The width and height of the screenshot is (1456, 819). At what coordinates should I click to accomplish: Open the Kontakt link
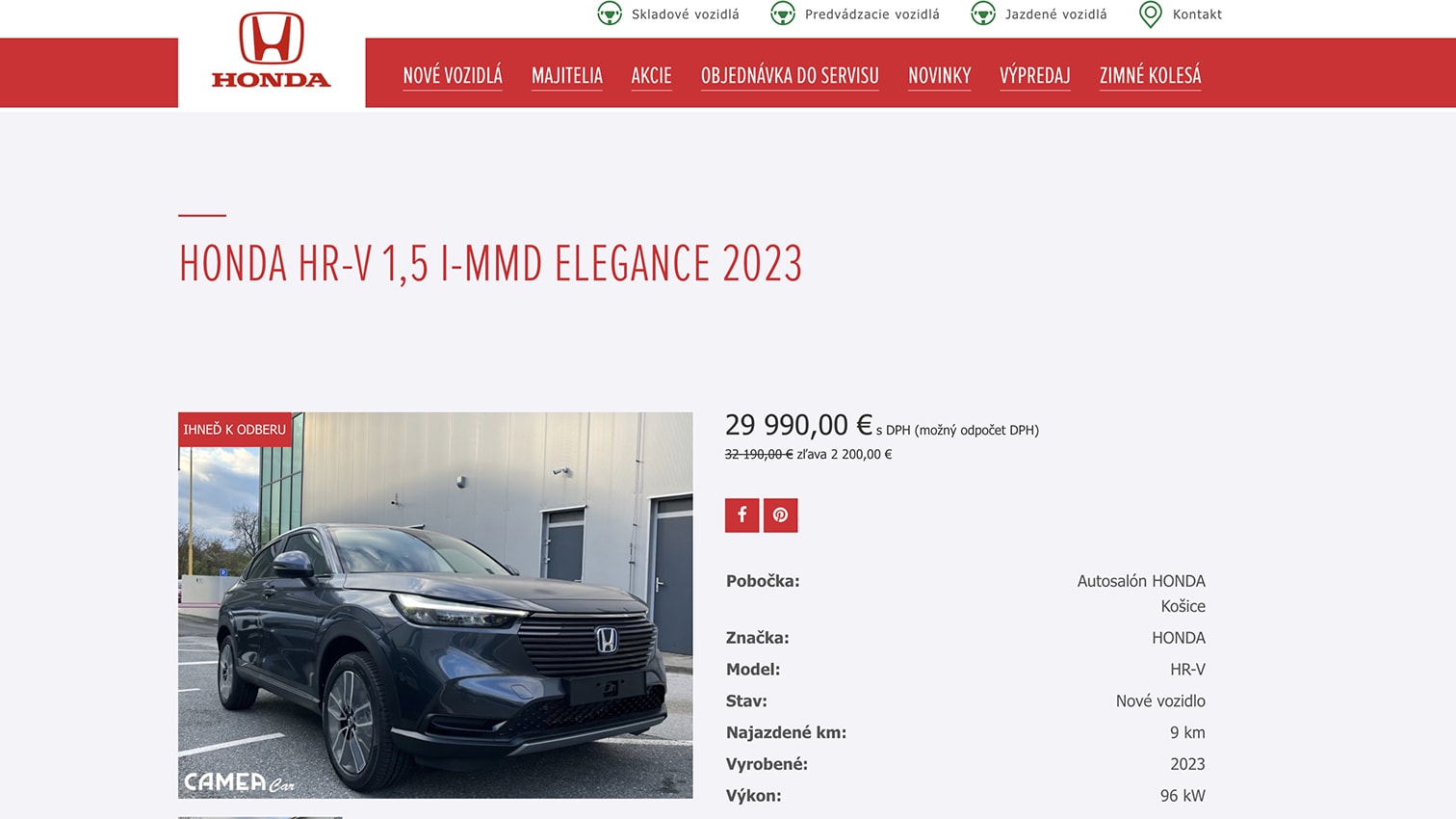(1197, 14)
